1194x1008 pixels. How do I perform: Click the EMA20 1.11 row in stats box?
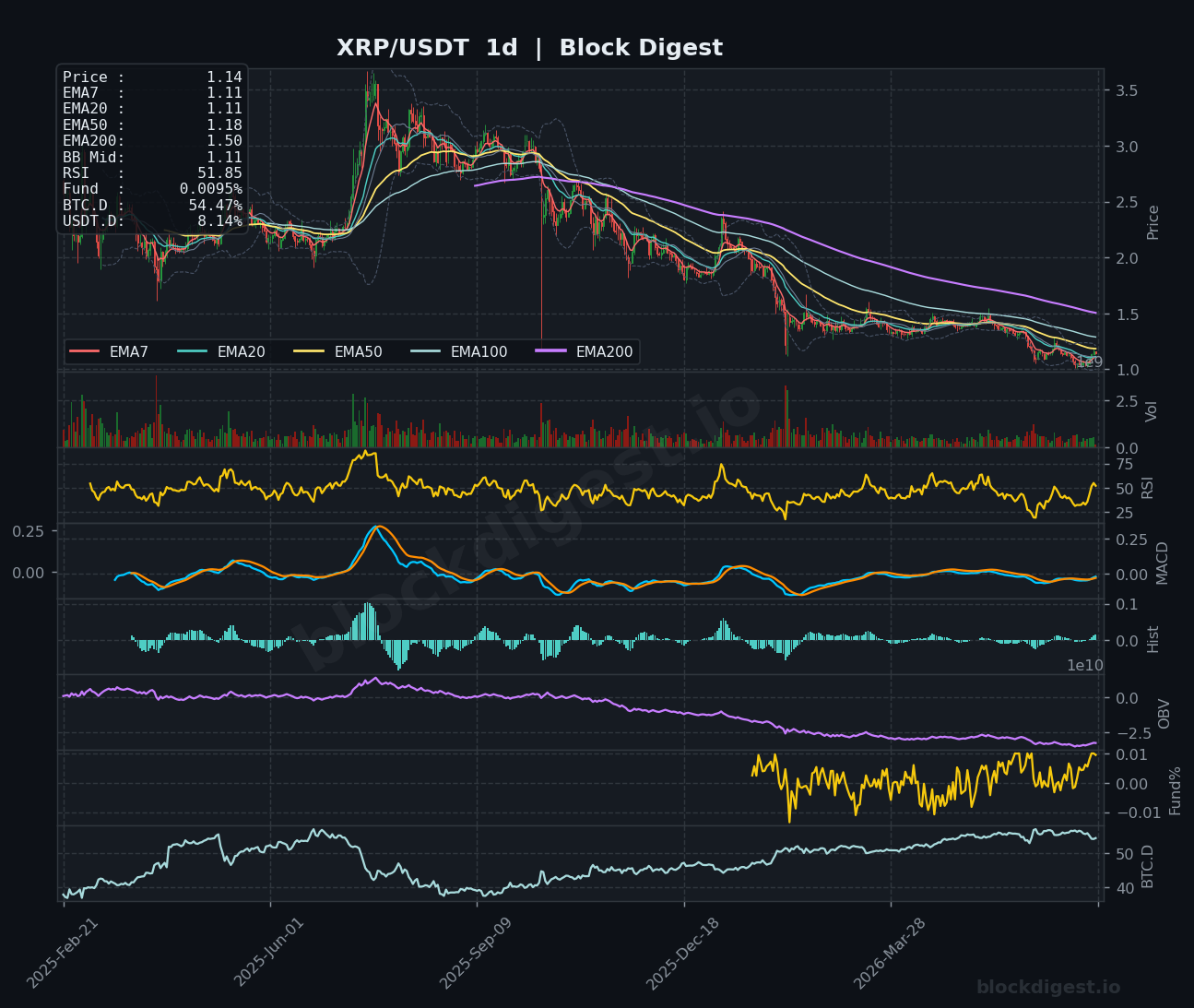152,109
